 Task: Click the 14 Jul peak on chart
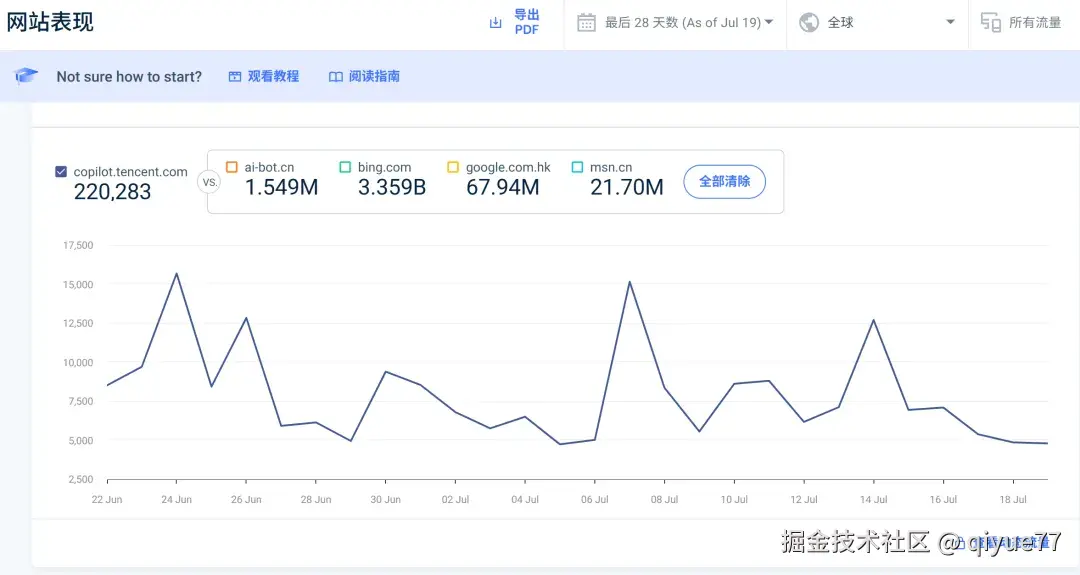tap(873, 320)
